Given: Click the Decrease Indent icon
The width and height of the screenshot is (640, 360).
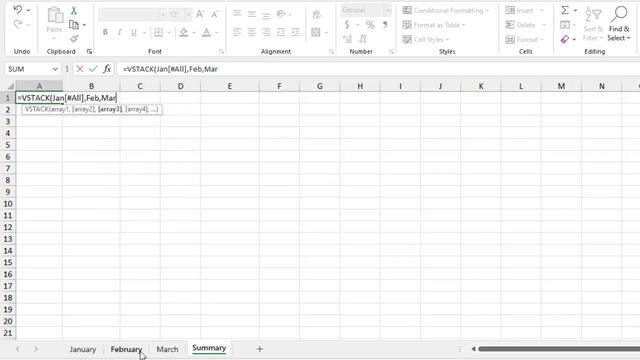Looking at the screenshot, I should 281,32.
